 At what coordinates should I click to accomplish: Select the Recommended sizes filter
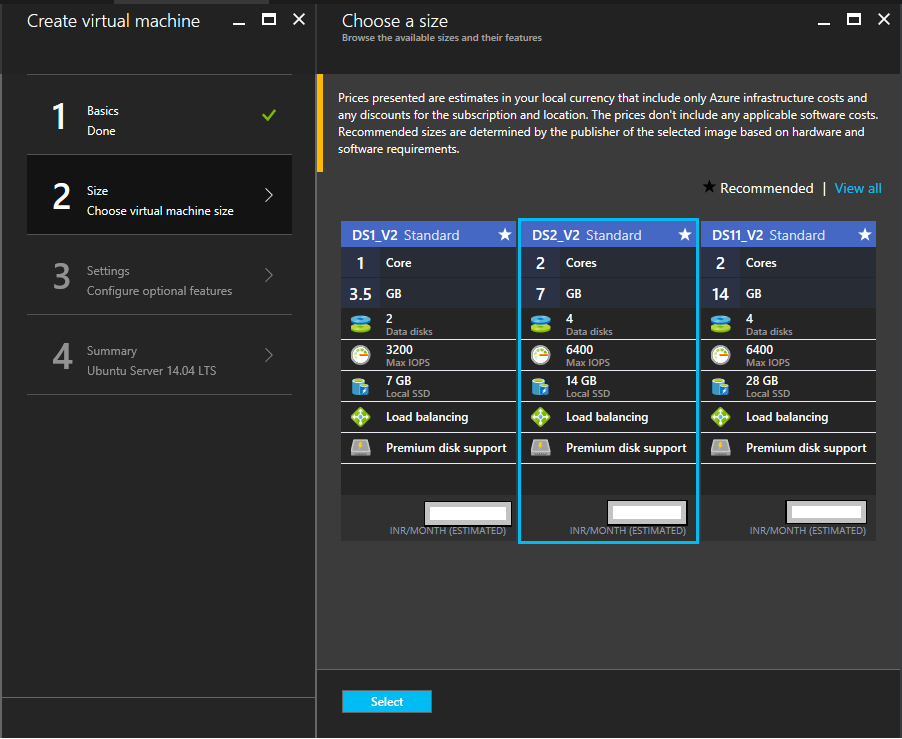[766, 188]
